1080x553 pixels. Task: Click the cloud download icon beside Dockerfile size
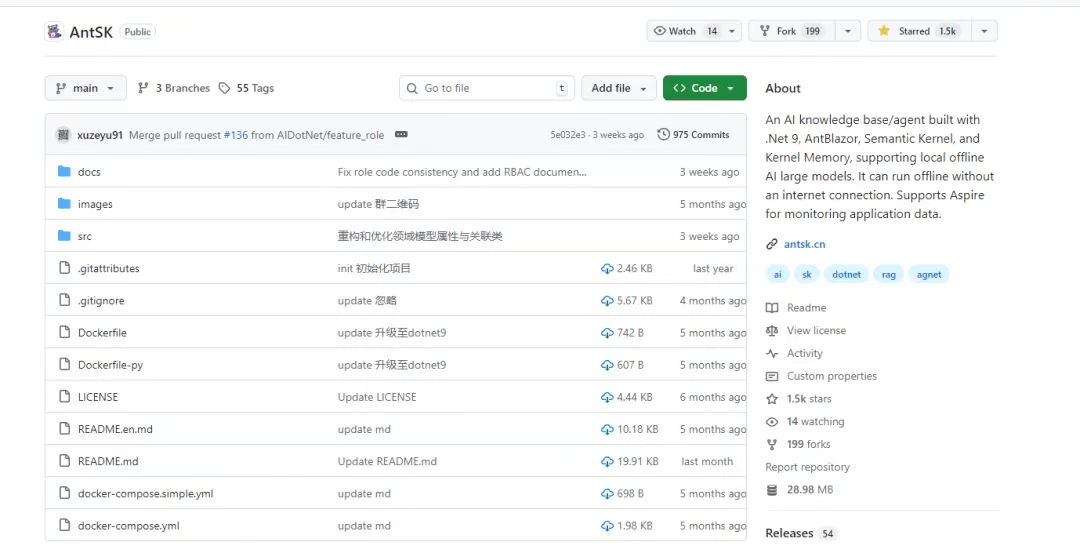click(x=607, y=333)
